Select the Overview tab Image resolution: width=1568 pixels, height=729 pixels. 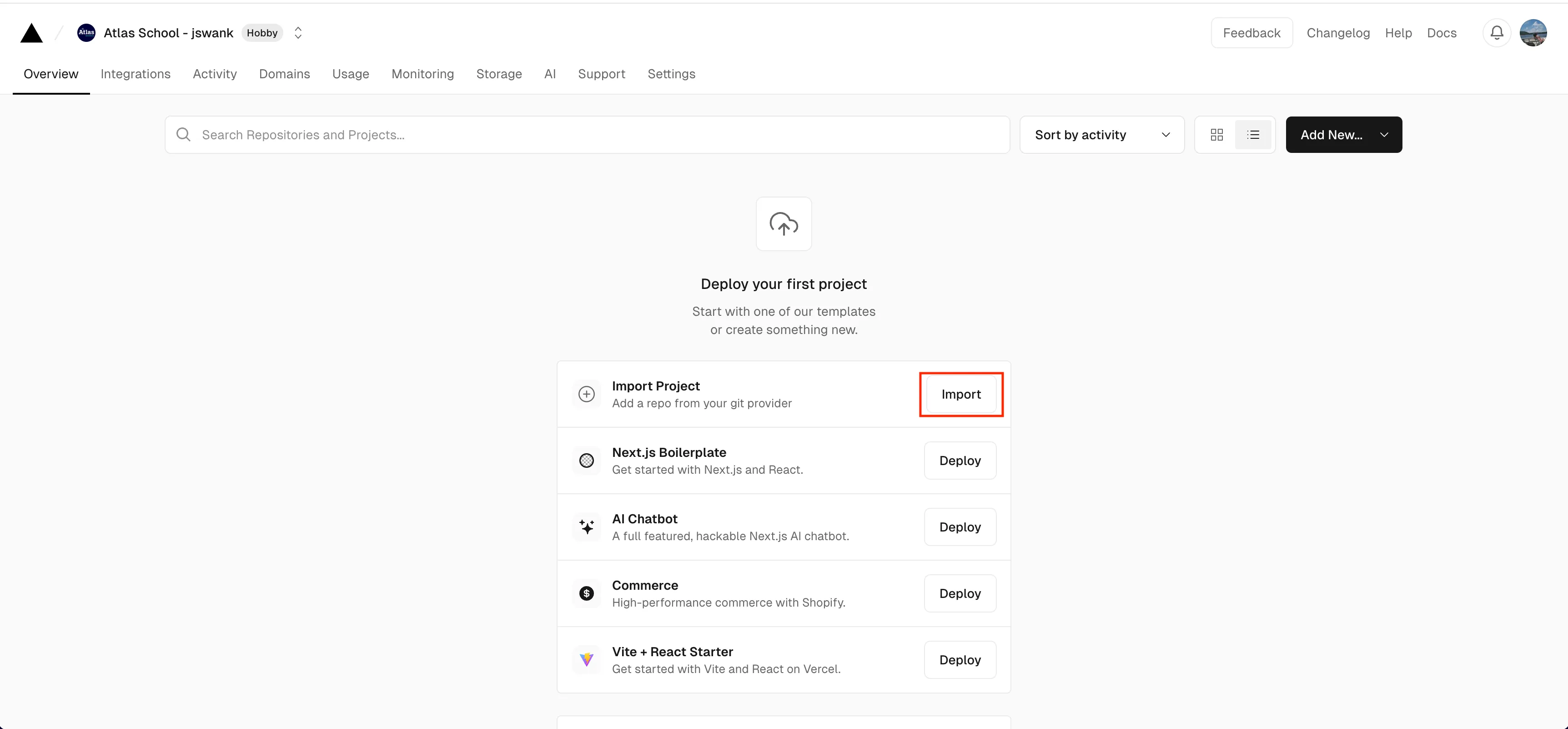[51, 74]
